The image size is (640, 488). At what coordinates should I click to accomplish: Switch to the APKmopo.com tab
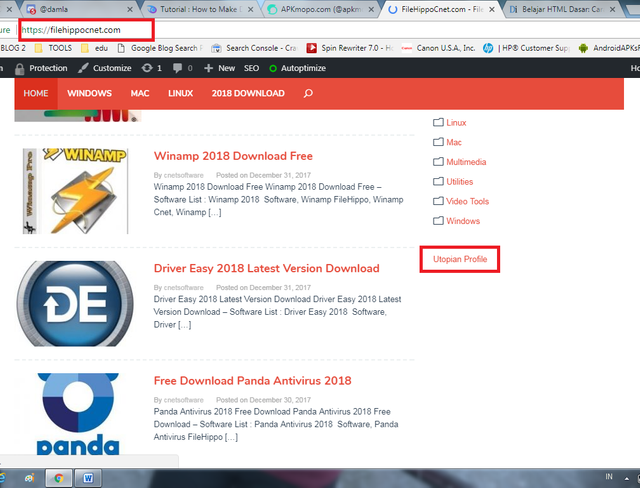pos(320,9)
